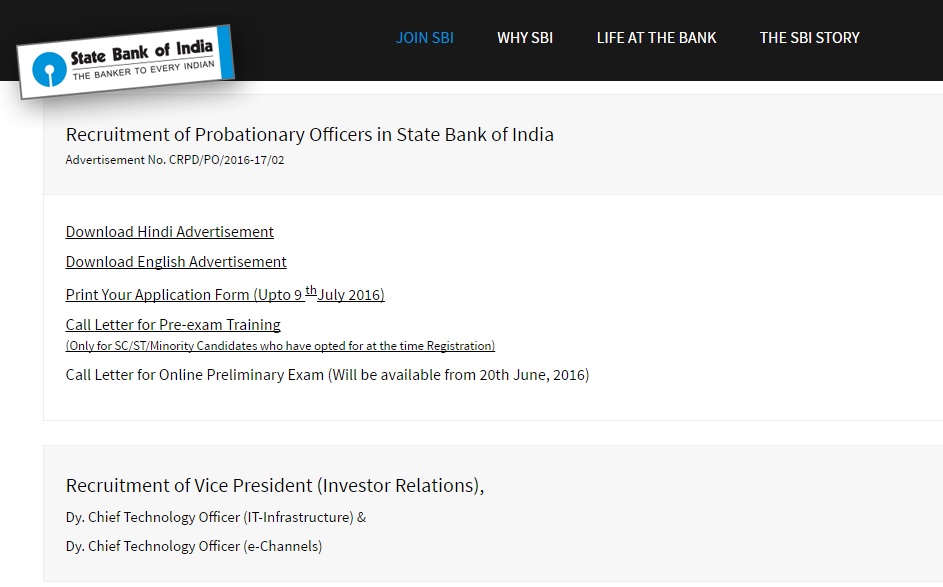Open Call Letter for Pre-exam Training
Viewport: 943px width, 587px height.
[173, 325]
